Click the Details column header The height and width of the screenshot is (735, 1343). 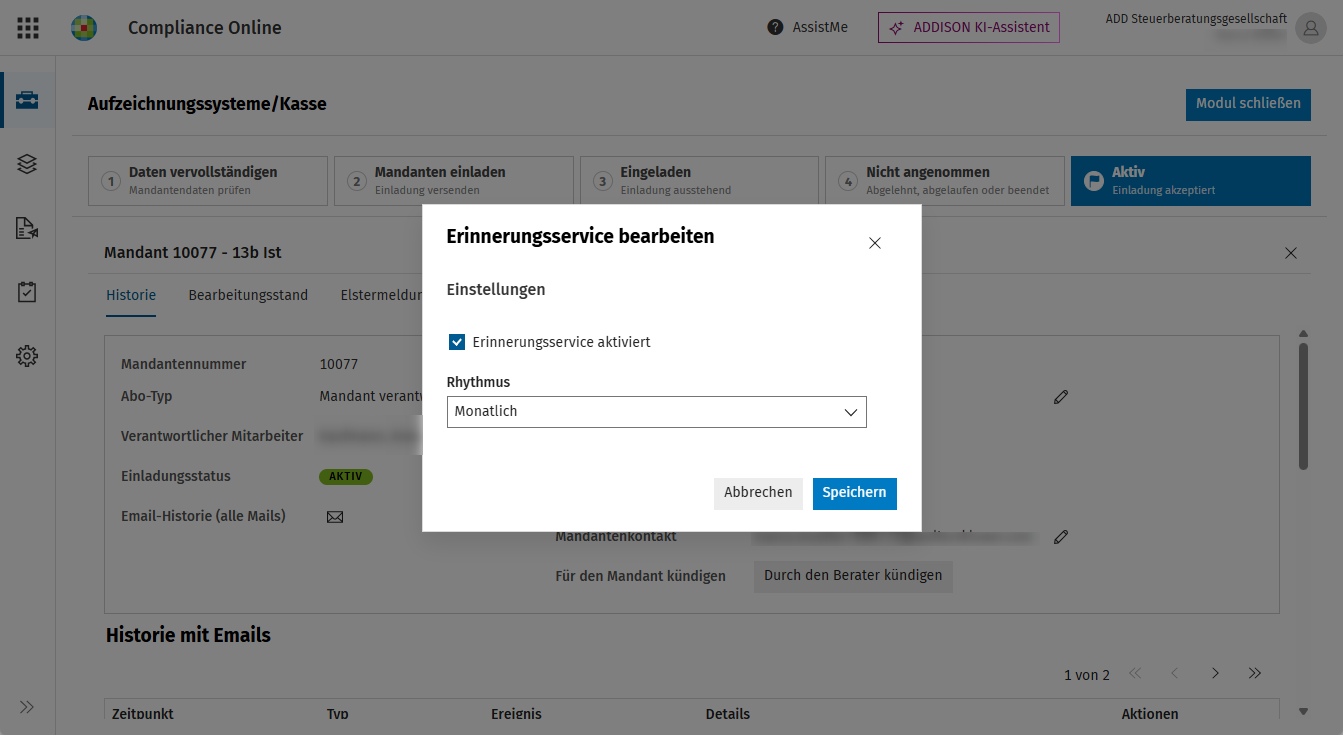click(728, 714)
